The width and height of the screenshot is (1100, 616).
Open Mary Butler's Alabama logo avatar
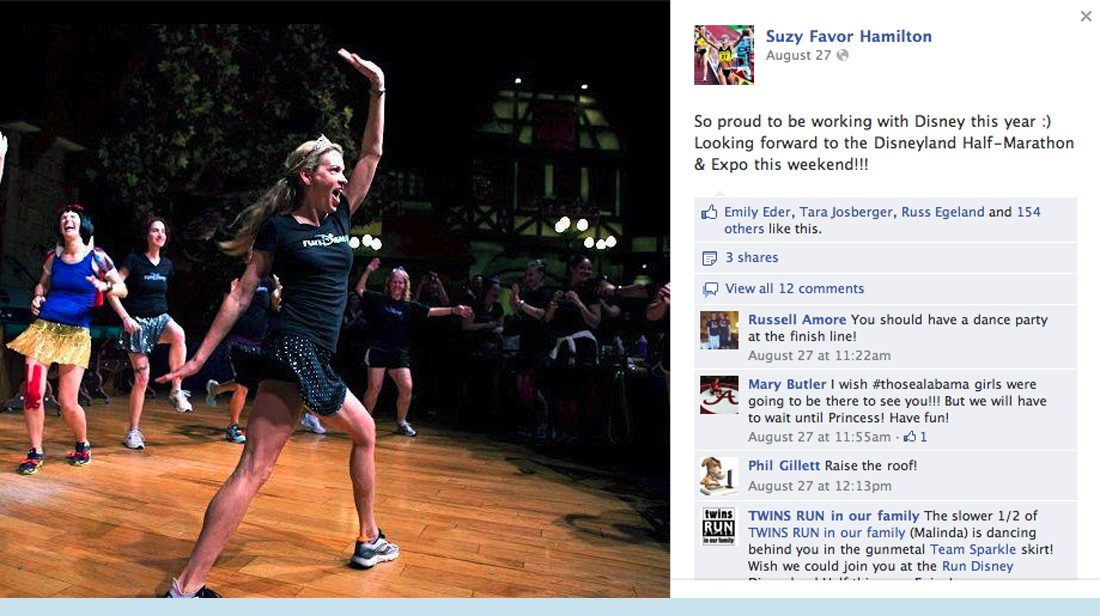click(719, 395)
